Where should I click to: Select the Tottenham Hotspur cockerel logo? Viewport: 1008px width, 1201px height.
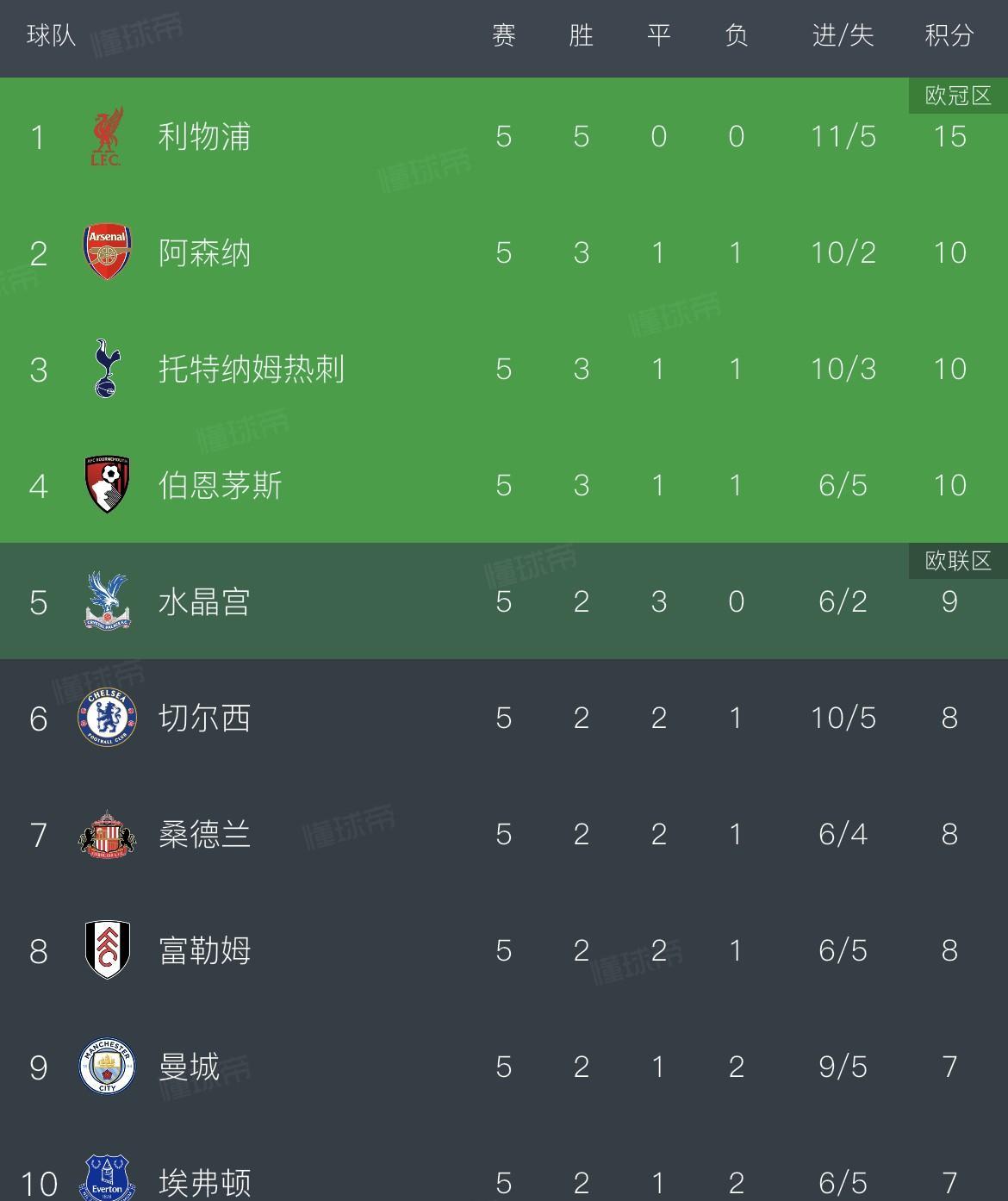click(107, 369)
